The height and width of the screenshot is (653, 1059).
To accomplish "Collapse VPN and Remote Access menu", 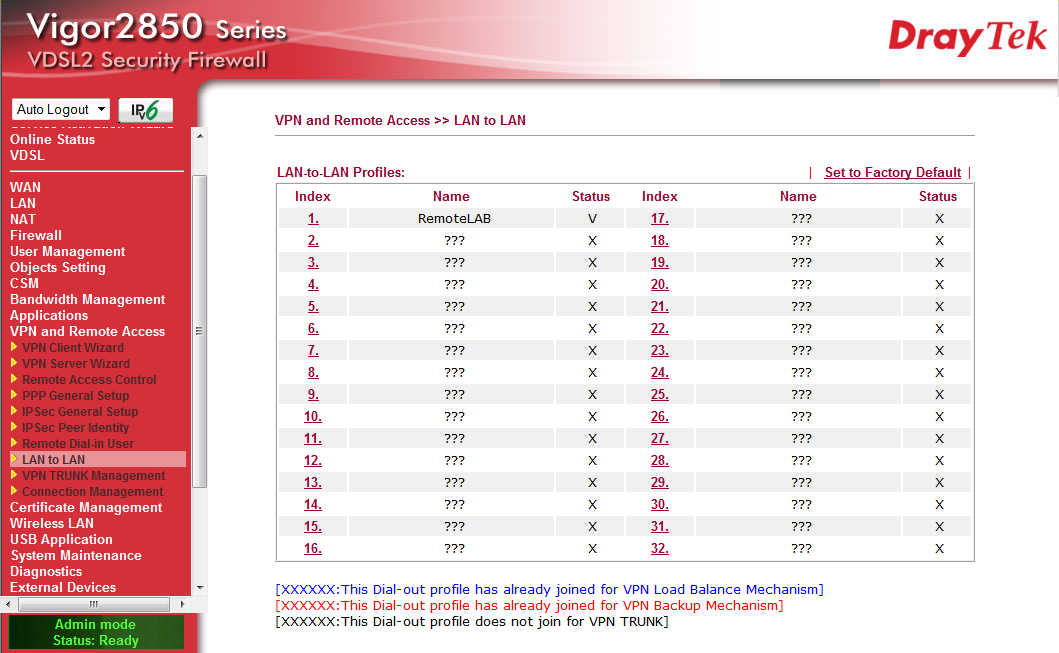I will (x=87, y=332).
